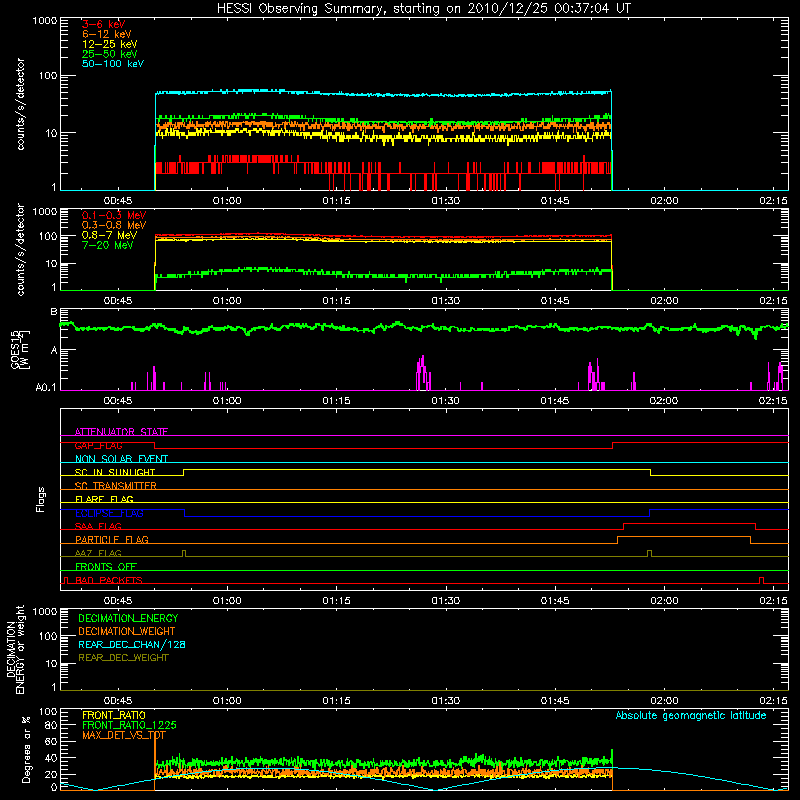Select the ECLIPSE_FLAG label

(x=109, y=513)
